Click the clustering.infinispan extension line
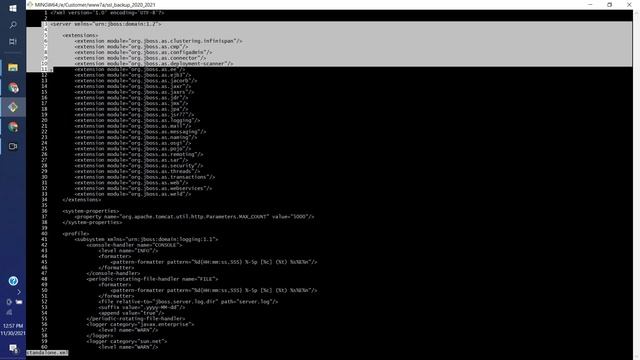The height and width of the screenshot is (360, 640). coord(158,41)
